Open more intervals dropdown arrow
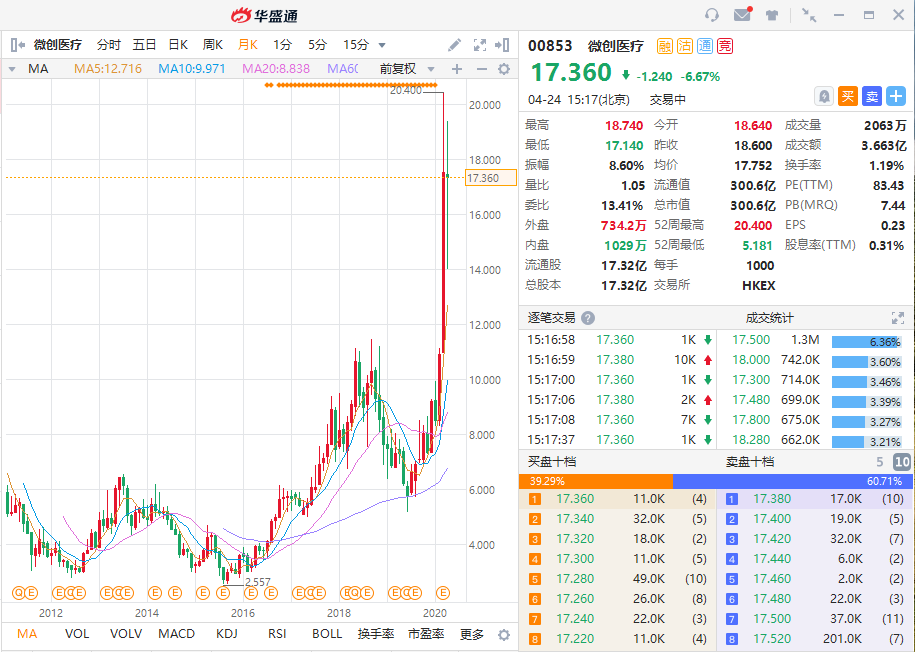915x652 pixels. (x=382, y=46)
